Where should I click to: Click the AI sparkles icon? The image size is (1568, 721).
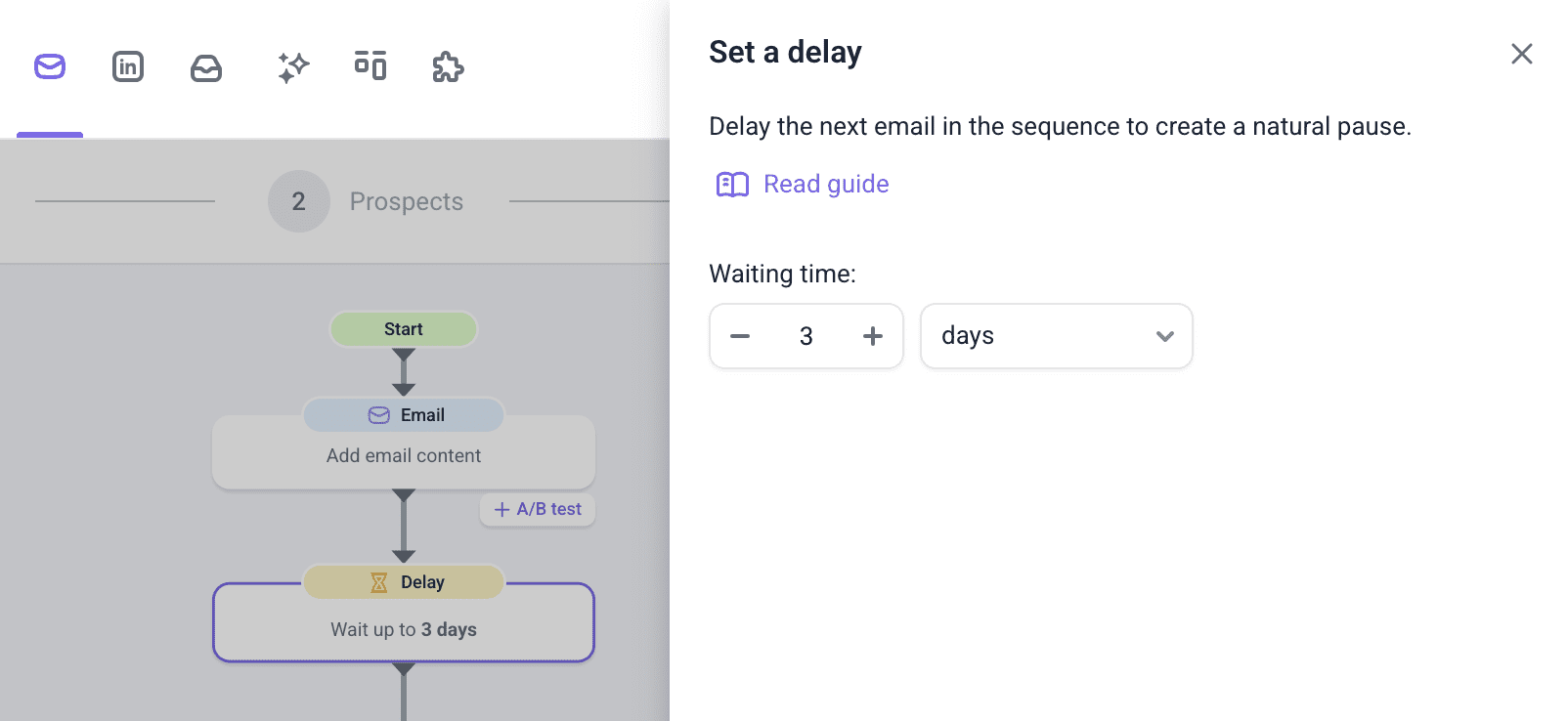tap(293, 67)
